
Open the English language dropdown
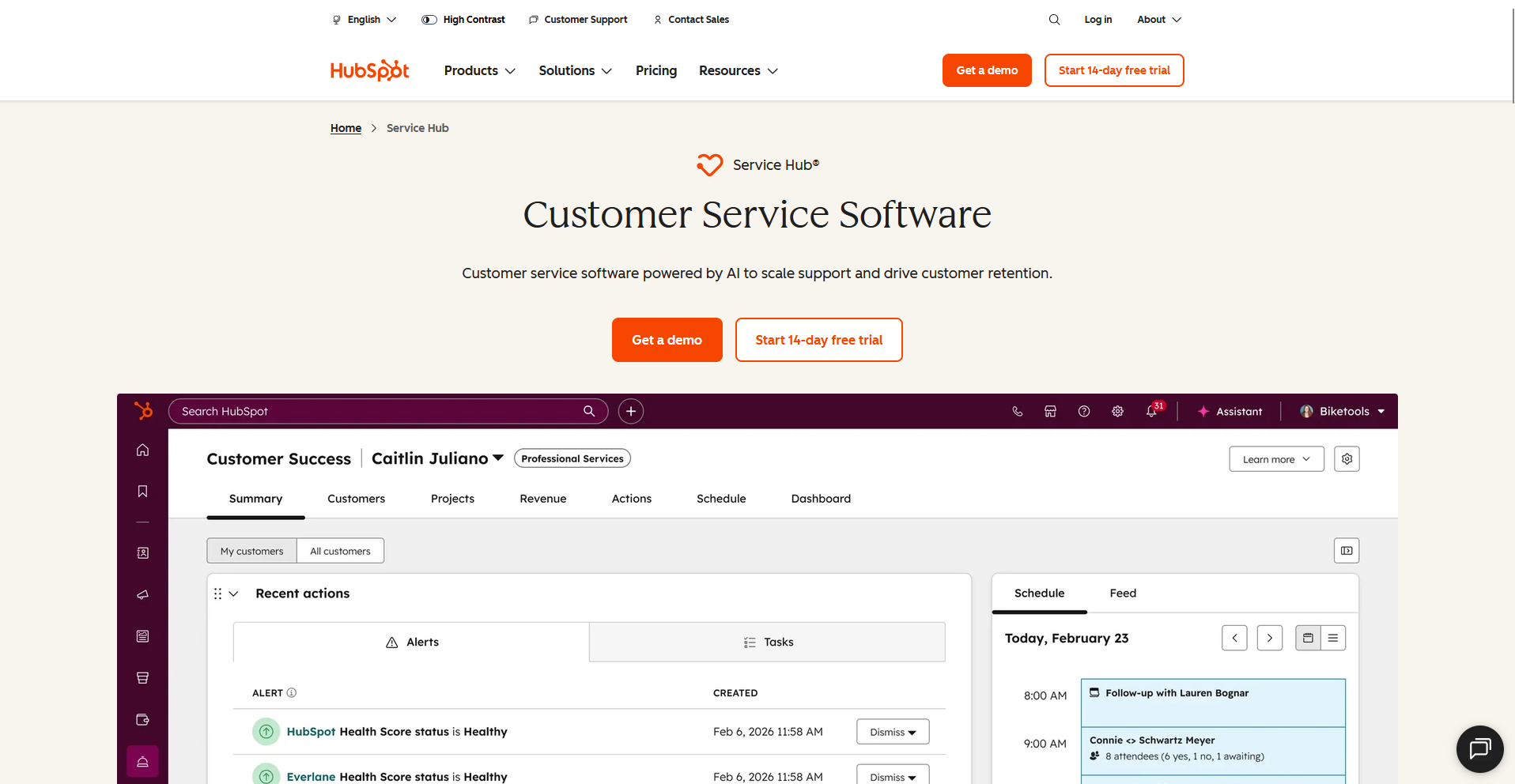click(x=364, y=20)
